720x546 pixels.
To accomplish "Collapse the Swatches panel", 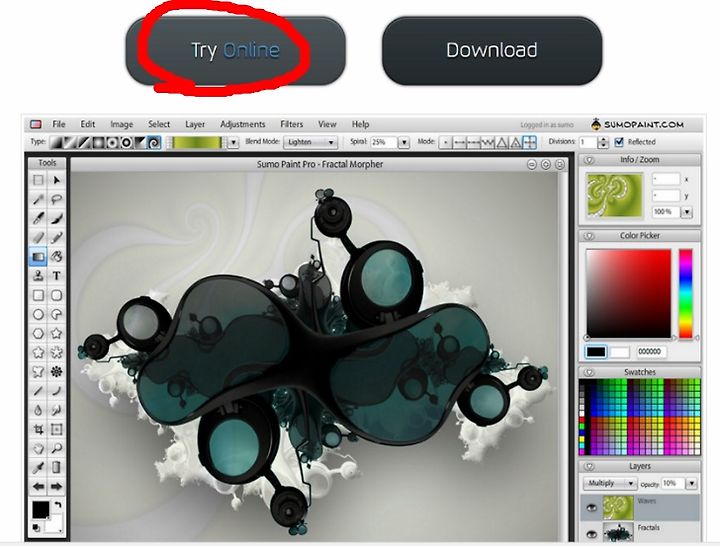I will (x=590, y=372).
